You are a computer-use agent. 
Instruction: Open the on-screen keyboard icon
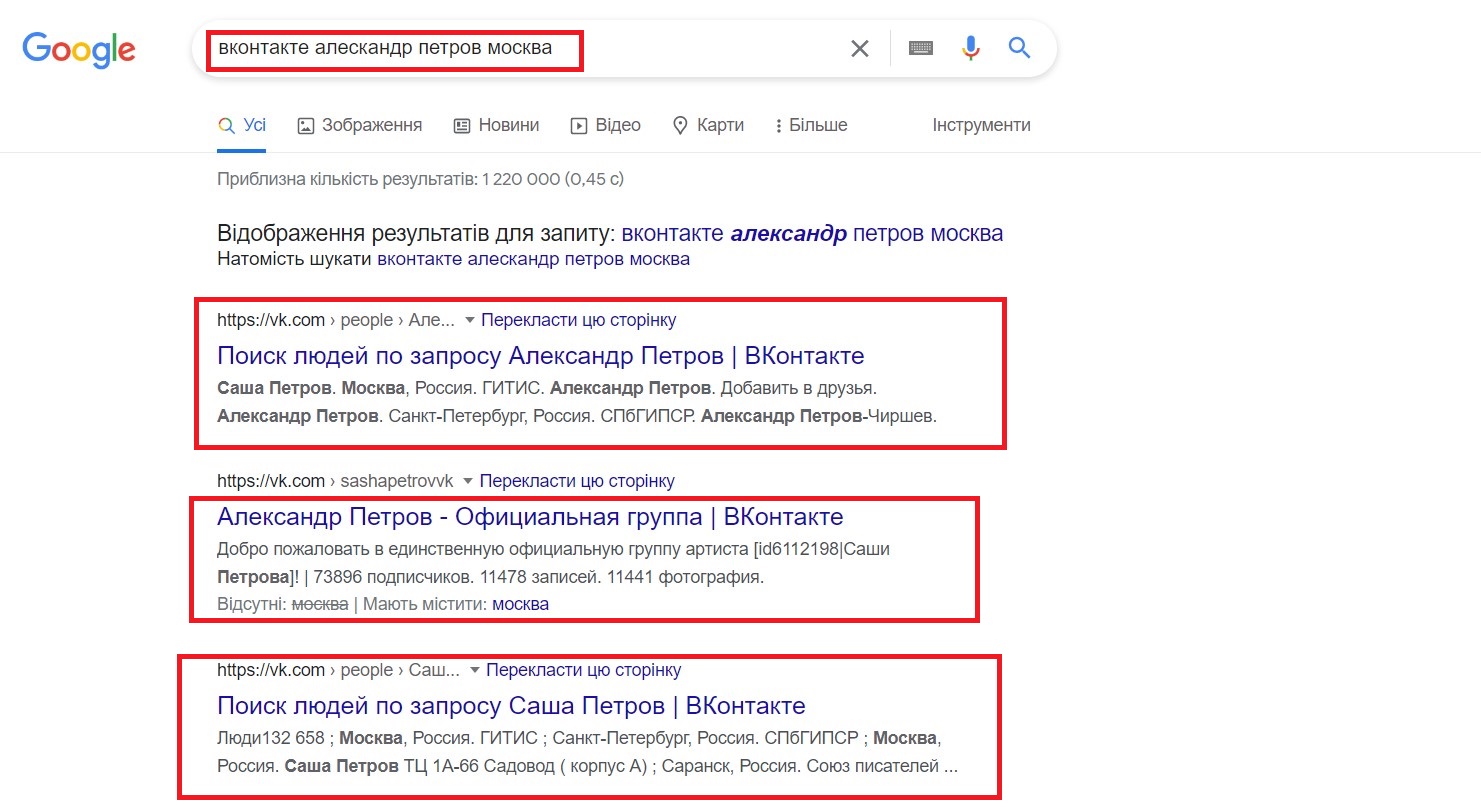tap(921, 48)
